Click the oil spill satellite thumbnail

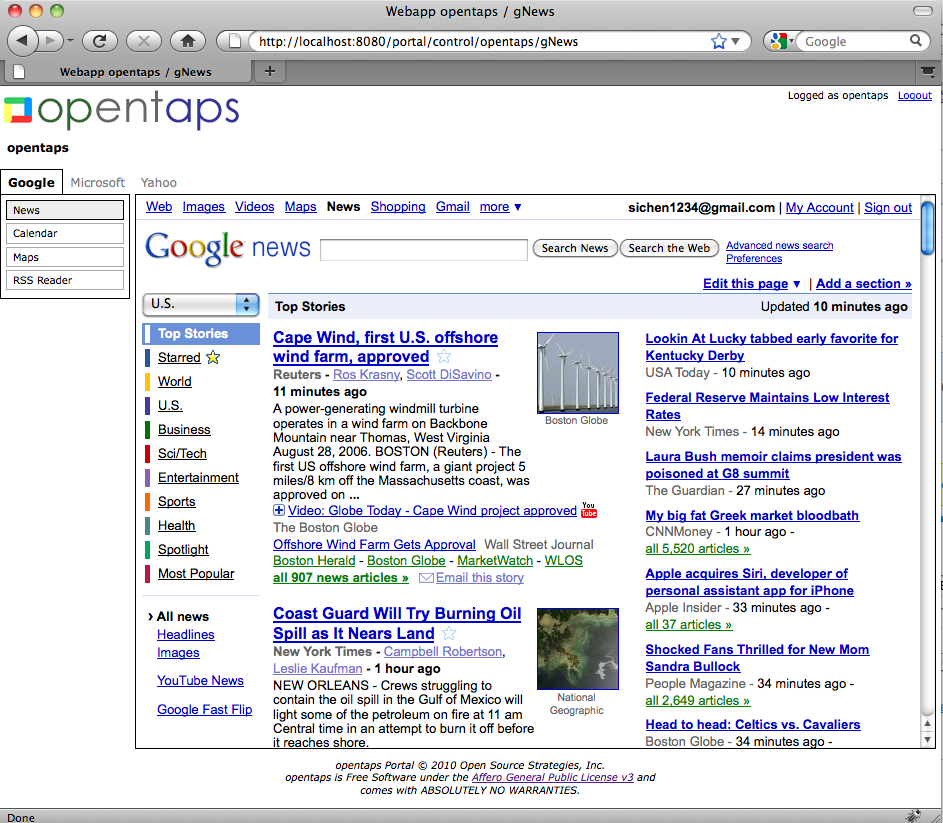577,649
